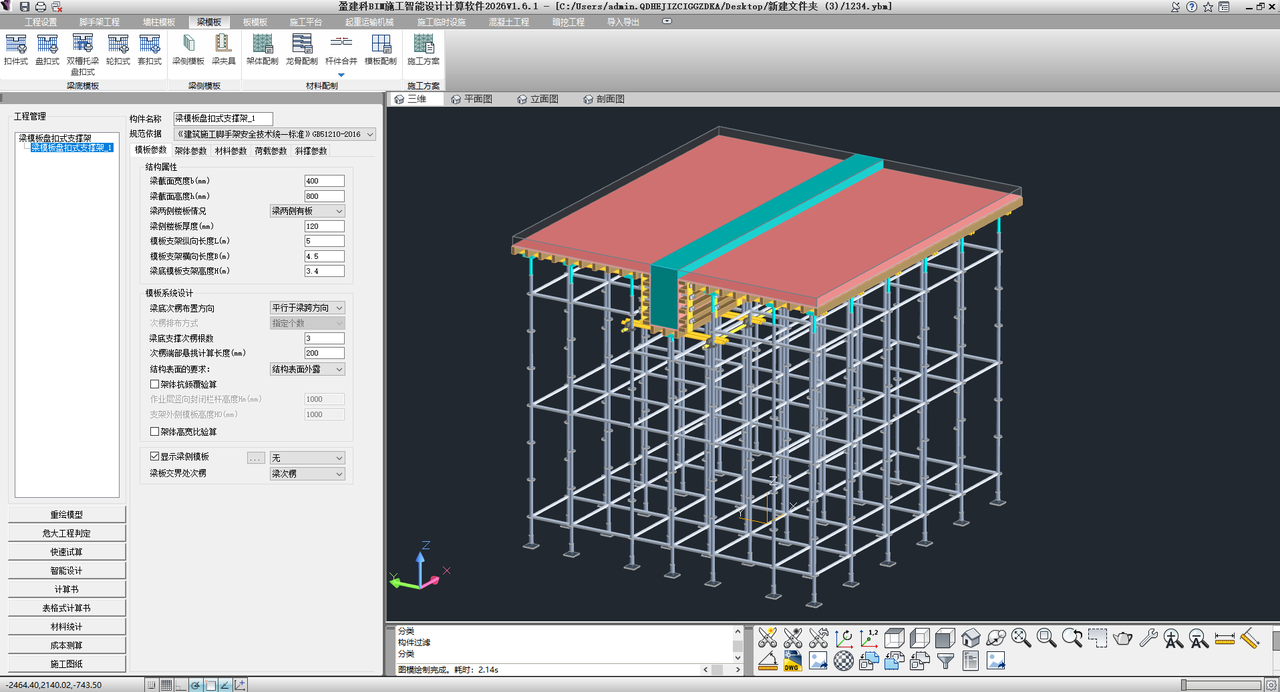The width and height of the screenshot is (1280, 692).
Task: Click the 模板配制 icon
Action: point(380,50)
